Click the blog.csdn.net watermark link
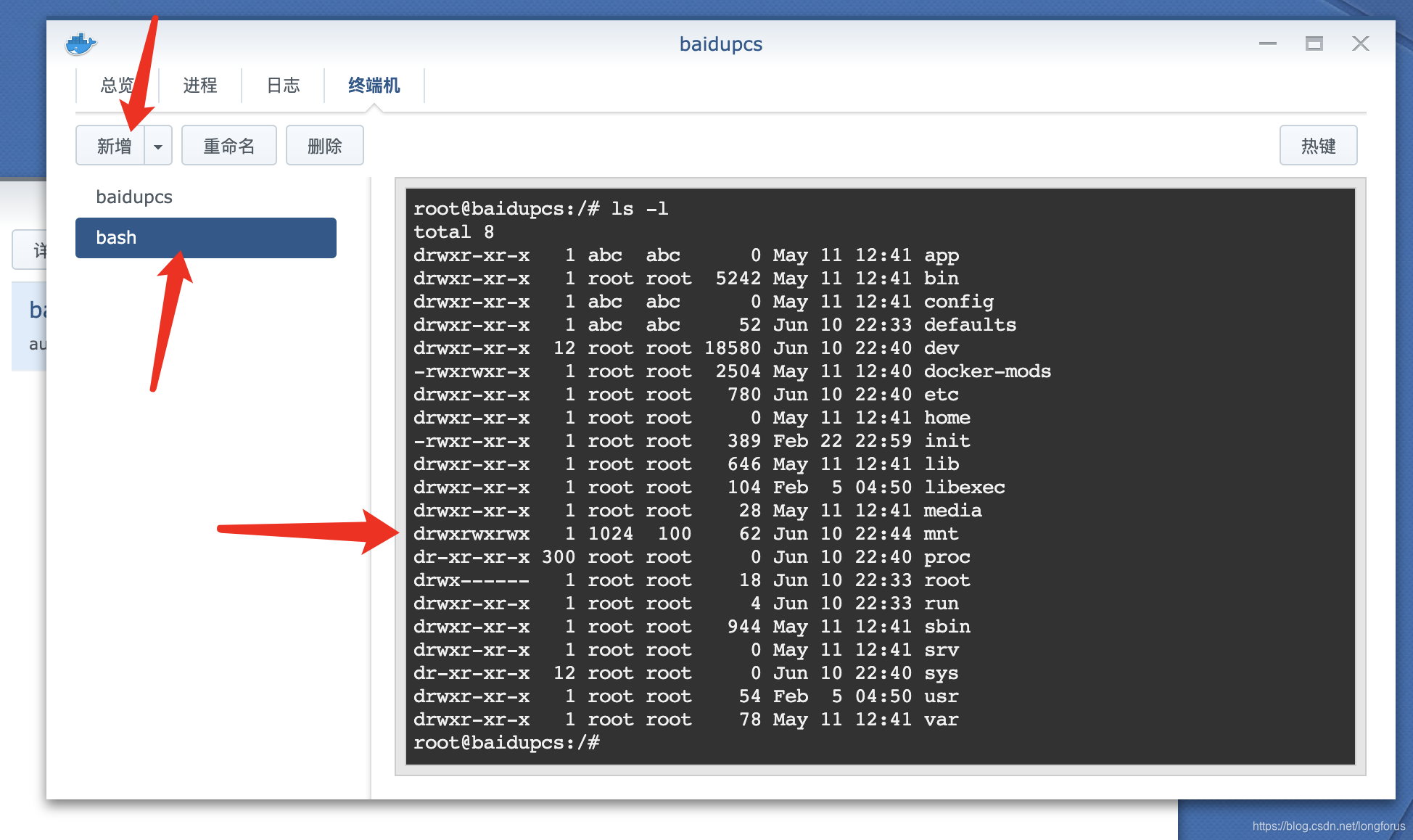This screenshot has width=1413, height=840. 1327,826
